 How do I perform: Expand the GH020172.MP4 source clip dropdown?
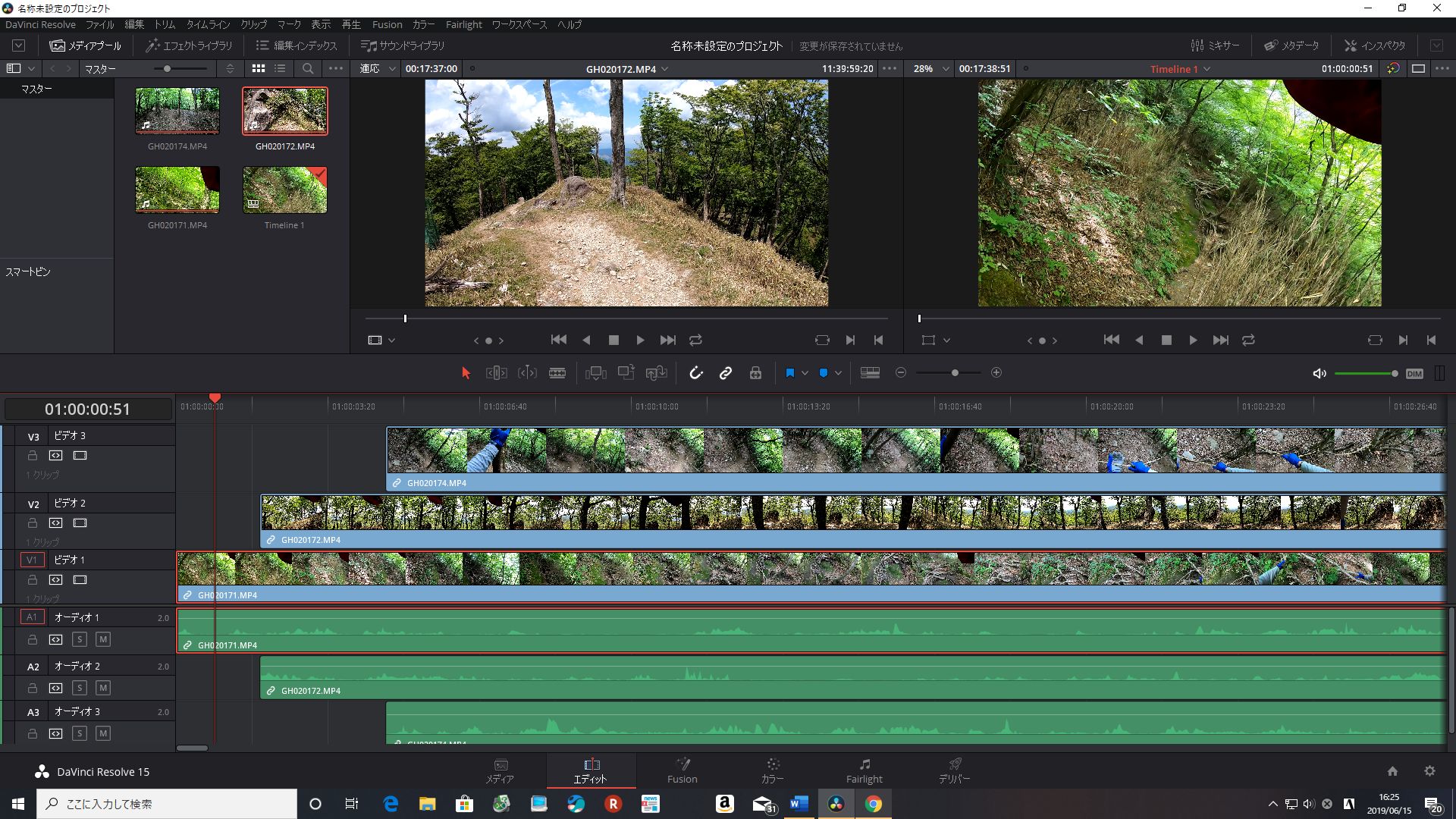pyautogui.click(x=665, y=69)
